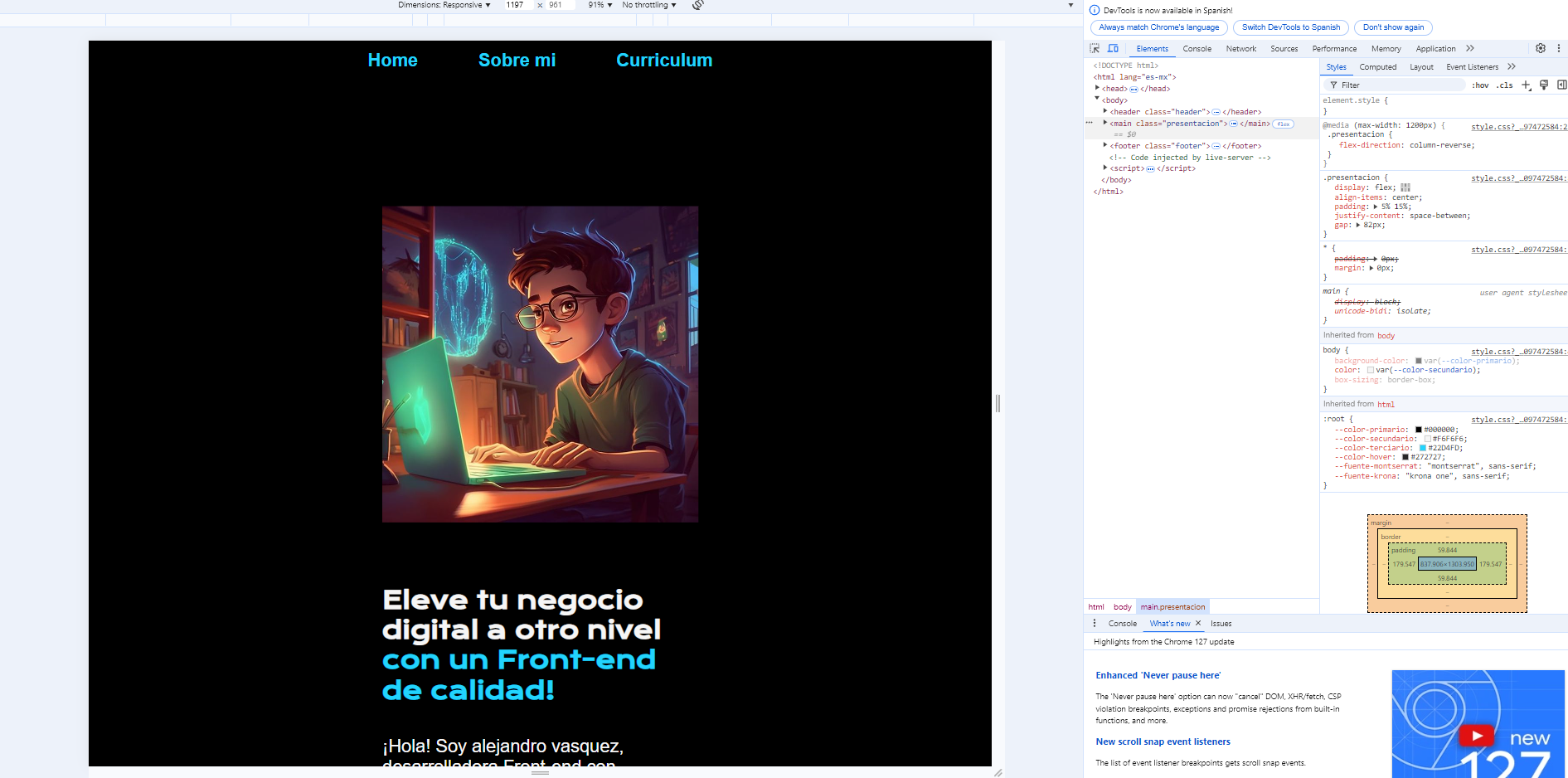1568x778 pixels.
Task: Click the rotate device icon in toolbar
Action: point(698,5)
